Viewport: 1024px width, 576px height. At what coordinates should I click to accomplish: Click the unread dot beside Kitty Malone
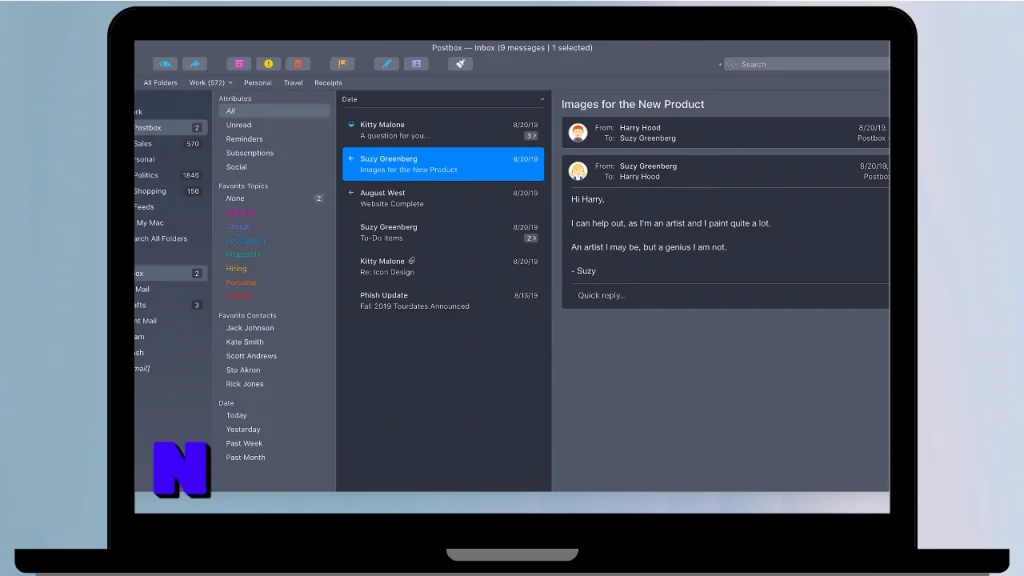click(x=351, y=124)
